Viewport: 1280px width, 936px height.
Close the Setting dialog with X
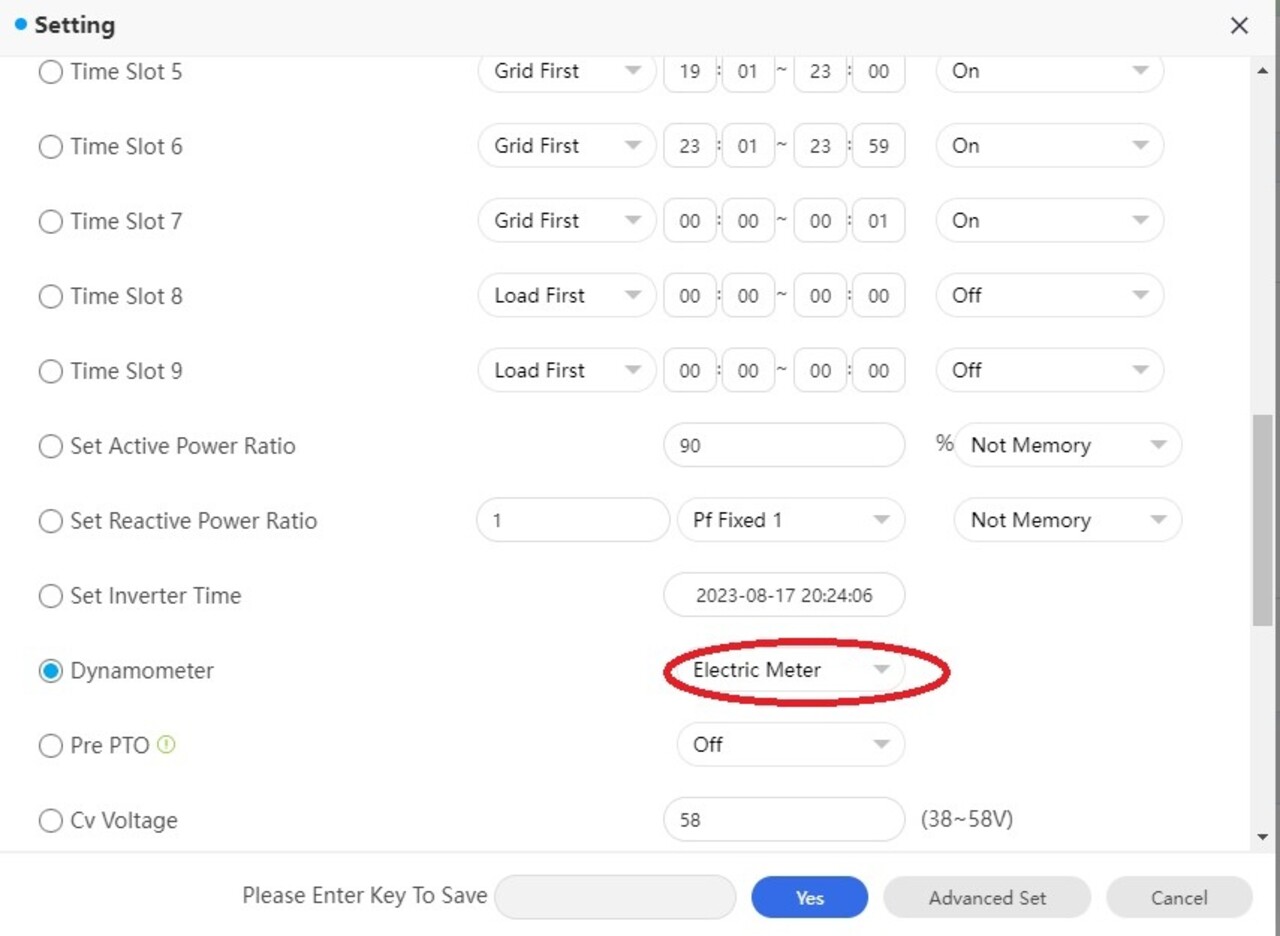pos(1239,26)
